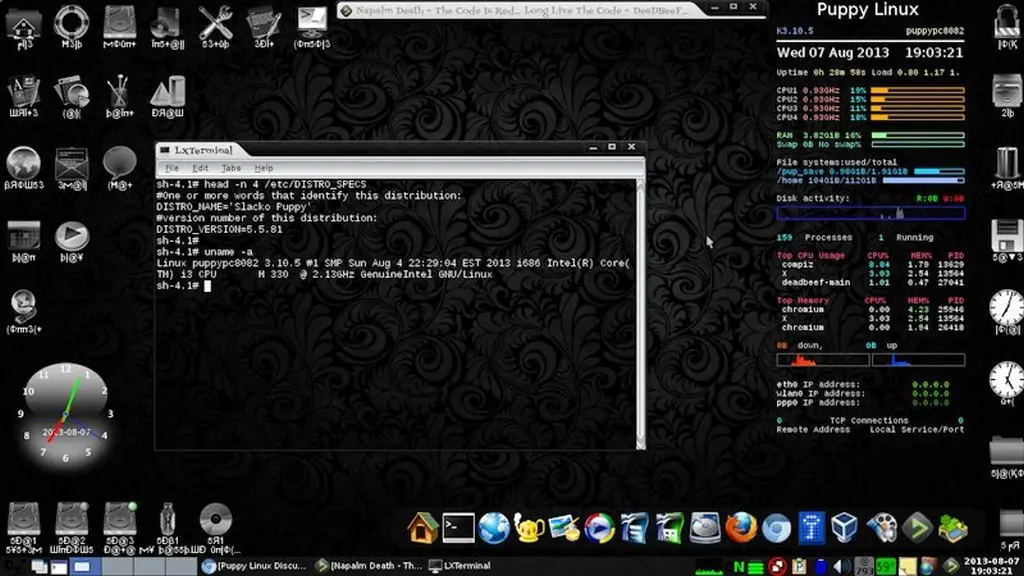Viewport: 1024px width, 576px height.
Task: Launch VirtualBox cube icon in dock
Action: [844, 528]
